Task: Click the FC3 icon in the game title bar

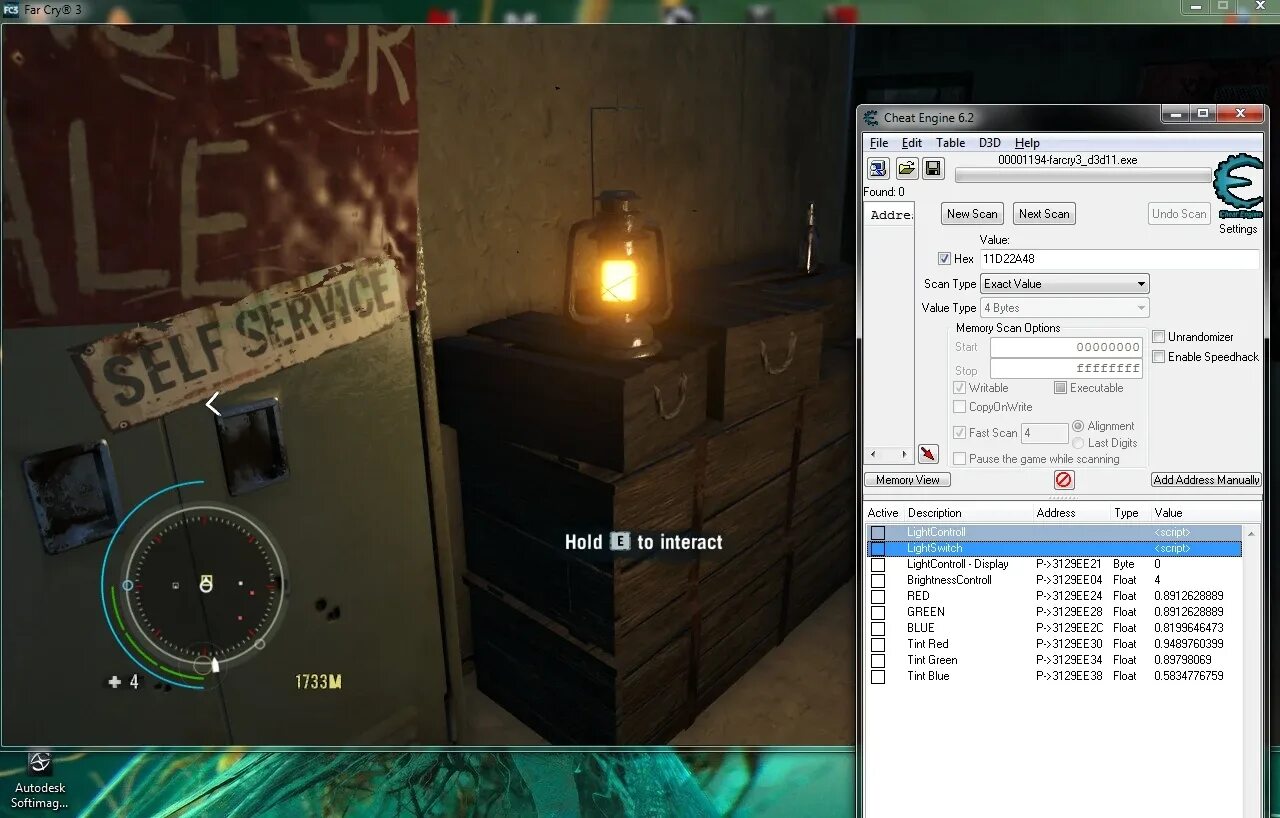Action: click(x=9, y=9)
